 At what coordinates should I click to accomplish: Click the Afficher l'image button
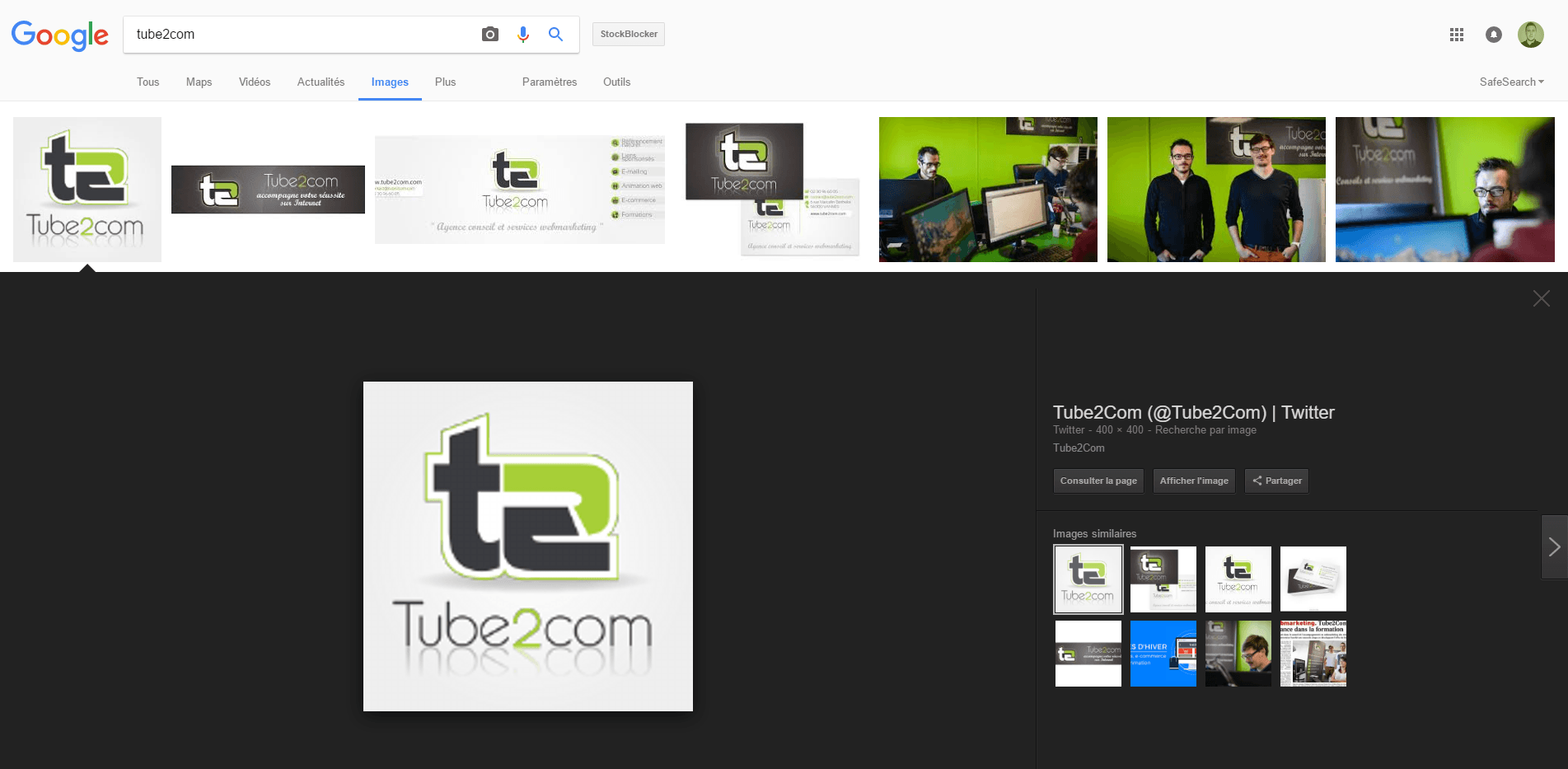point(1194,481)
